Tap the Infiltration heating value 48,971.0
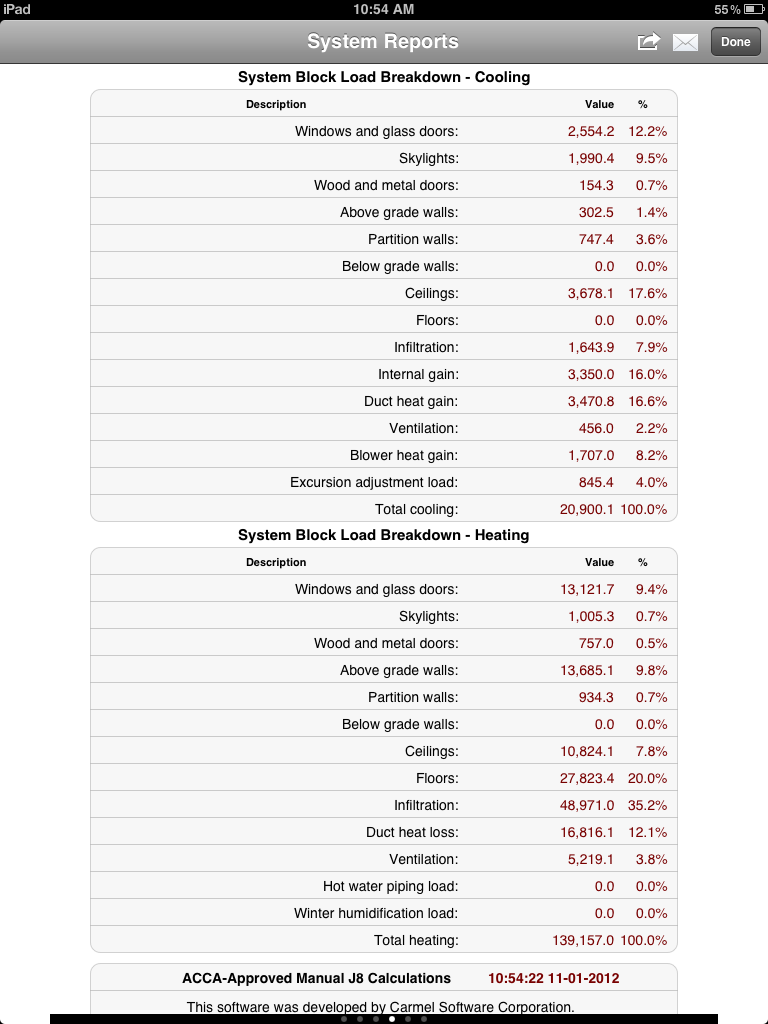The height and width of the screenshot is (1024, 768). click(586, 805)
